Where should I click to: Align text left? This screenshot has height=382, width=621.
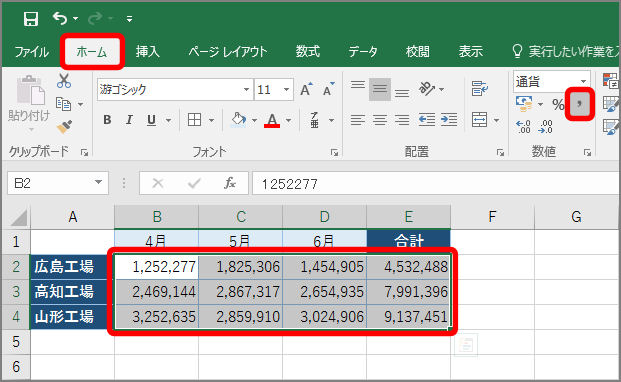click(358, 120)
